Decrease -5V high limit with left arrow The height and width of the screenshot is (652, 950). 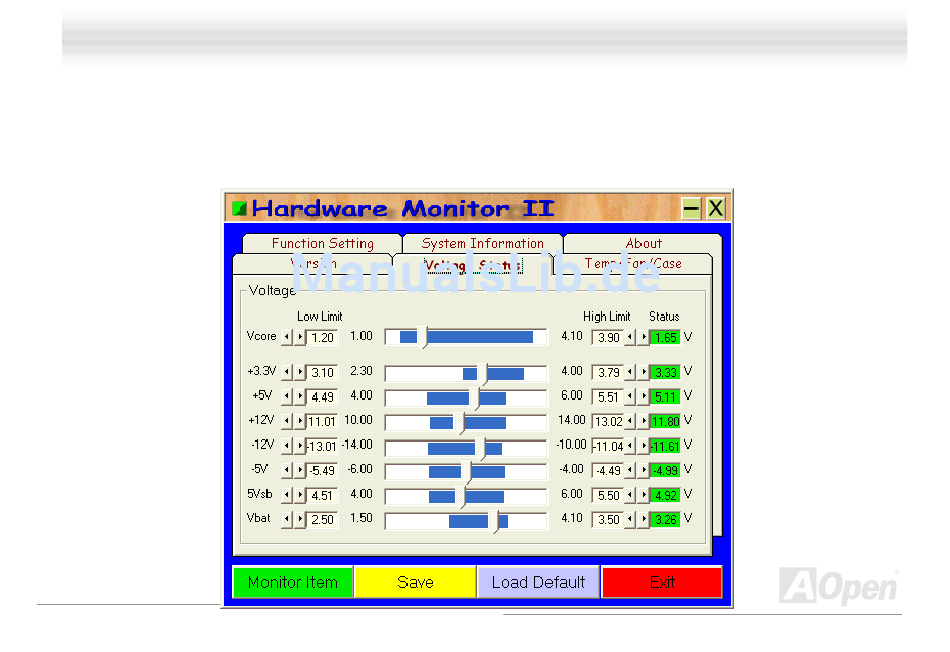click(630, 470)
